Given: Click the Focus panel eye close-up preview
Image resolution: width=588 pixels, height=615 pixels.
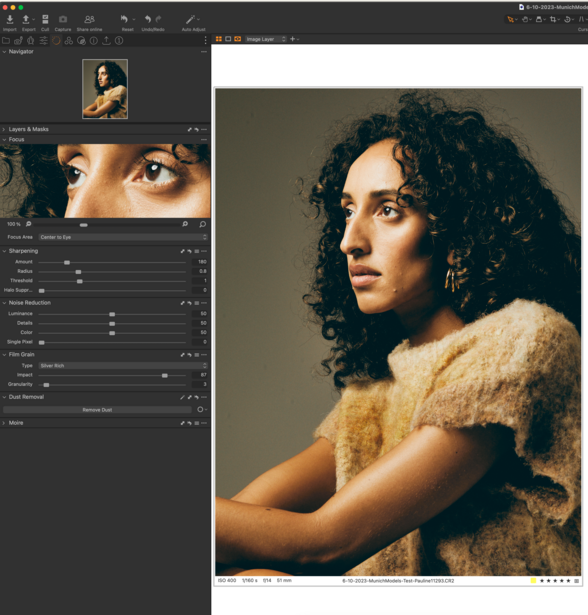Looking at the screenshot, I should point(105,181).
